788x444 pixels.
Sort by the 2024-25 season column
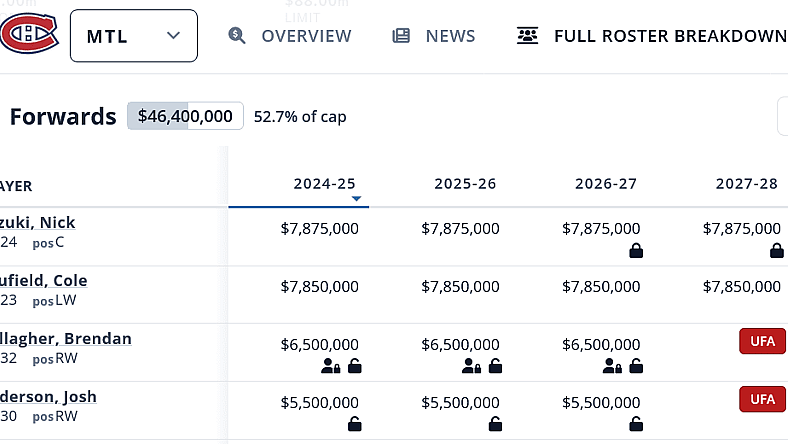[x=324, y=184]
